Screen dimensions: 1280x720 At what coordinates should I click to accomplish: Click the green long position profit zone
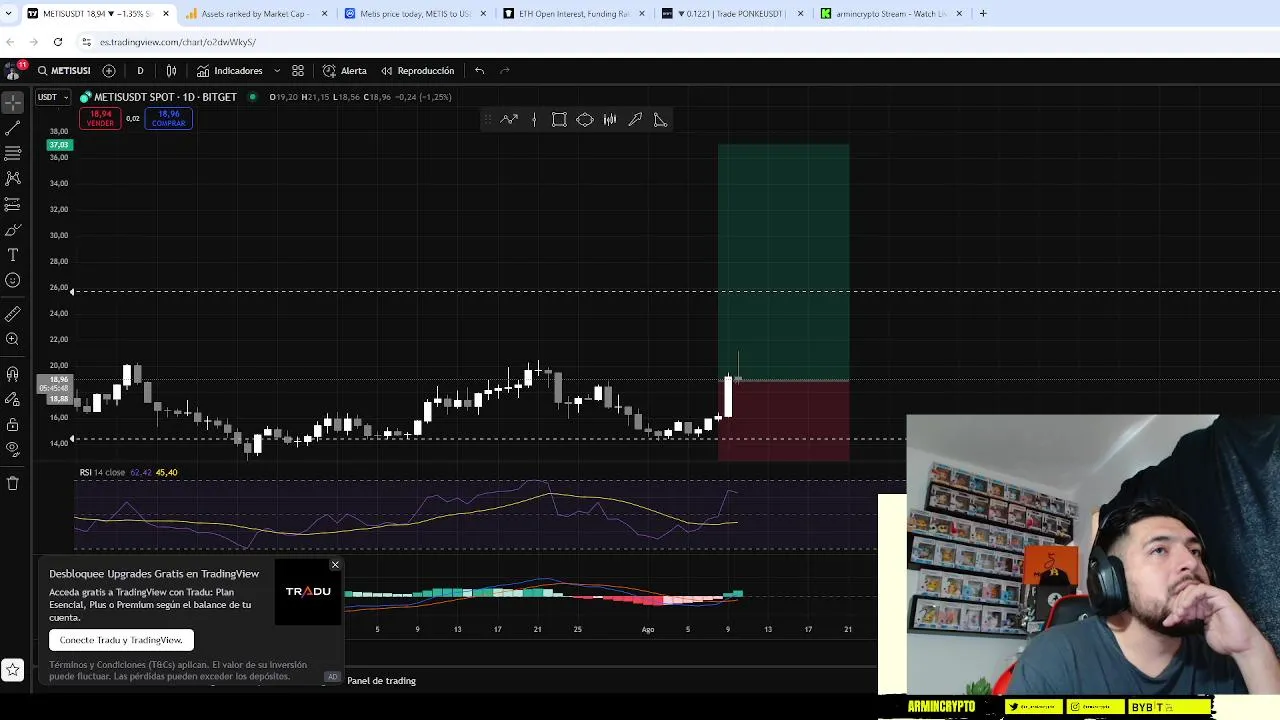[x=784, y=262]
